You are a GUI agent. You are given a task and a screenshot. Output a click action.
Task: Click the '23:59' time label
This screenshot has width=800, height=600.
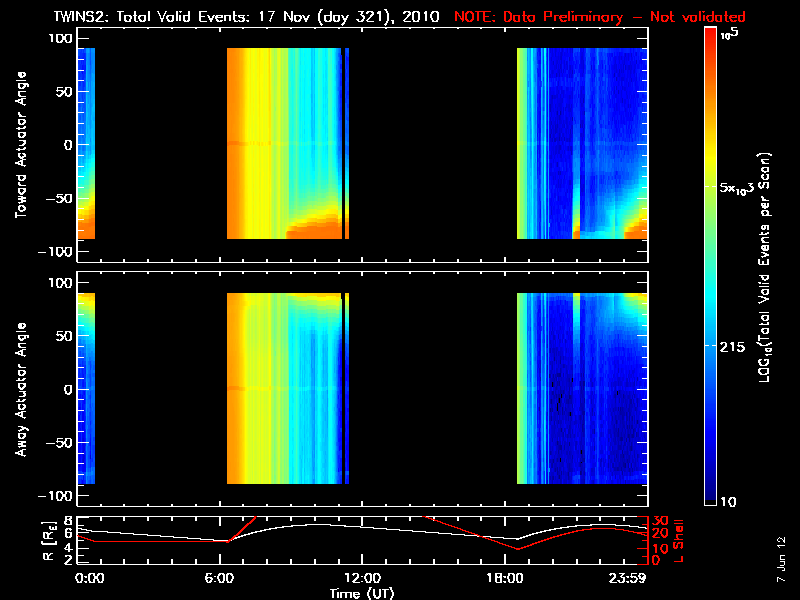click(x=628, y=579)
